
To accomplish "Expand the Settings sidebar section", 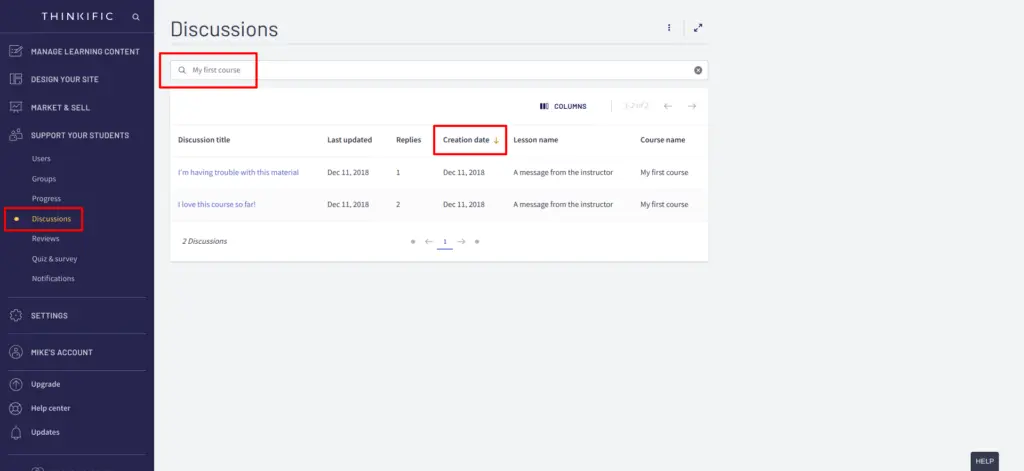I will [49, 315].
